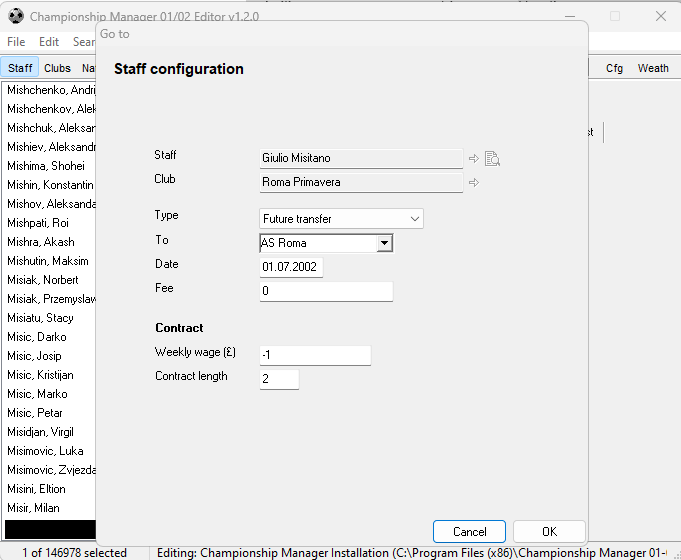681x560 pixels.
Task: Click the Cancel button
Action: (x=469, y=531)
